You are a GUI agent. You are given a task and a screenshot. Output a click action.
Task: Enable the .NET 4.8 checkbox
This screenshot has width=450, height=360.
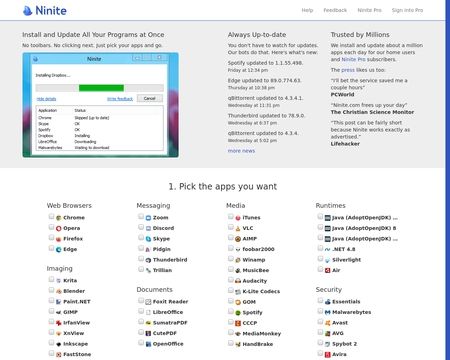[320, 248]
